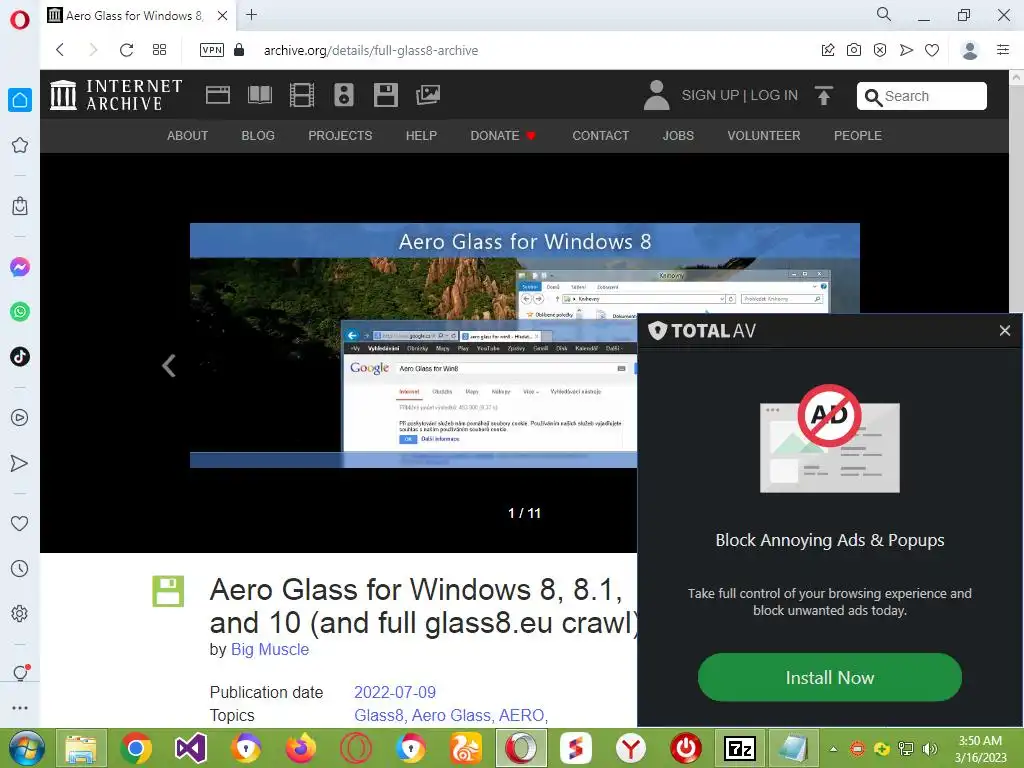This screenshot has height=768, width=1024.
Task: Open VOLUNTEER menu item
Action: coord(763,136)
